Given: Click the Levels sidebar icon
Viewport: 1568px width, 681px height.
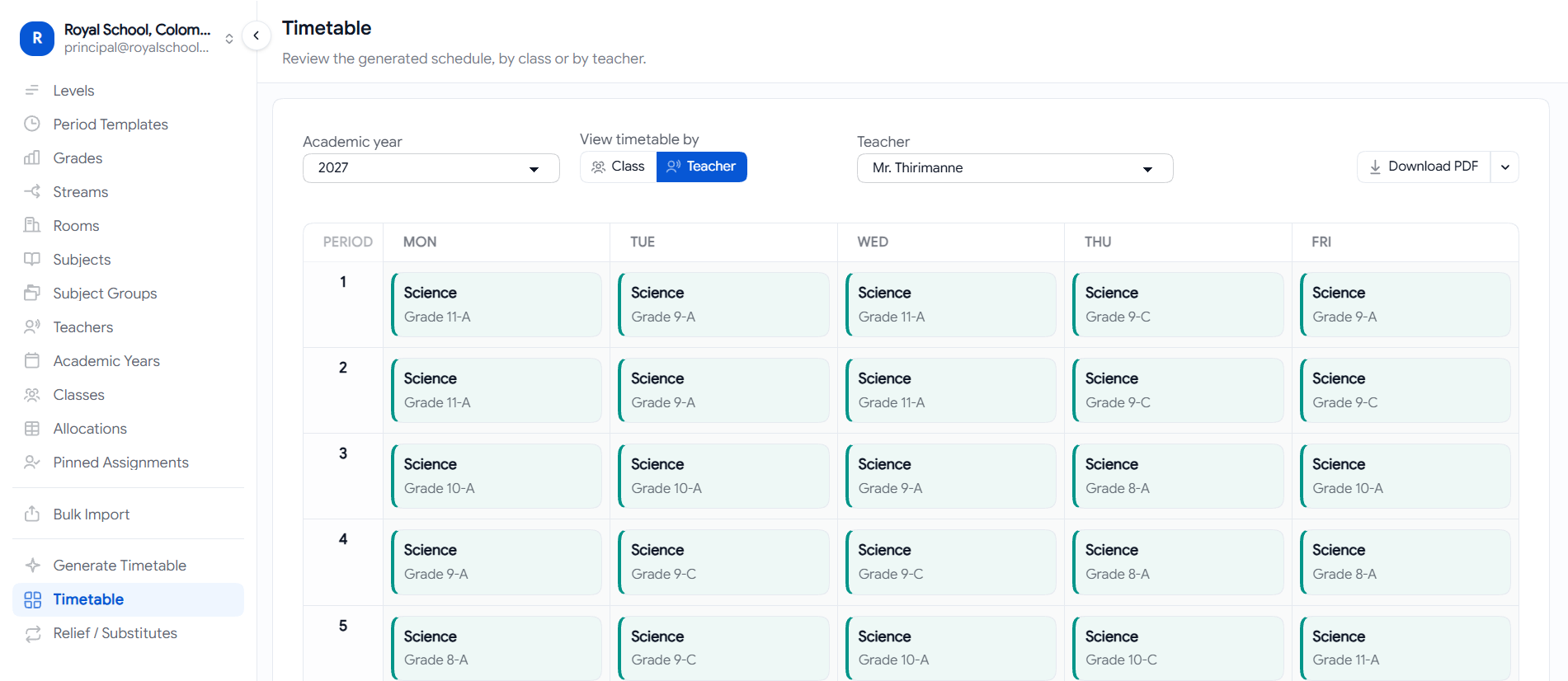Looking at the screenshot, I should tap(32, 90).
